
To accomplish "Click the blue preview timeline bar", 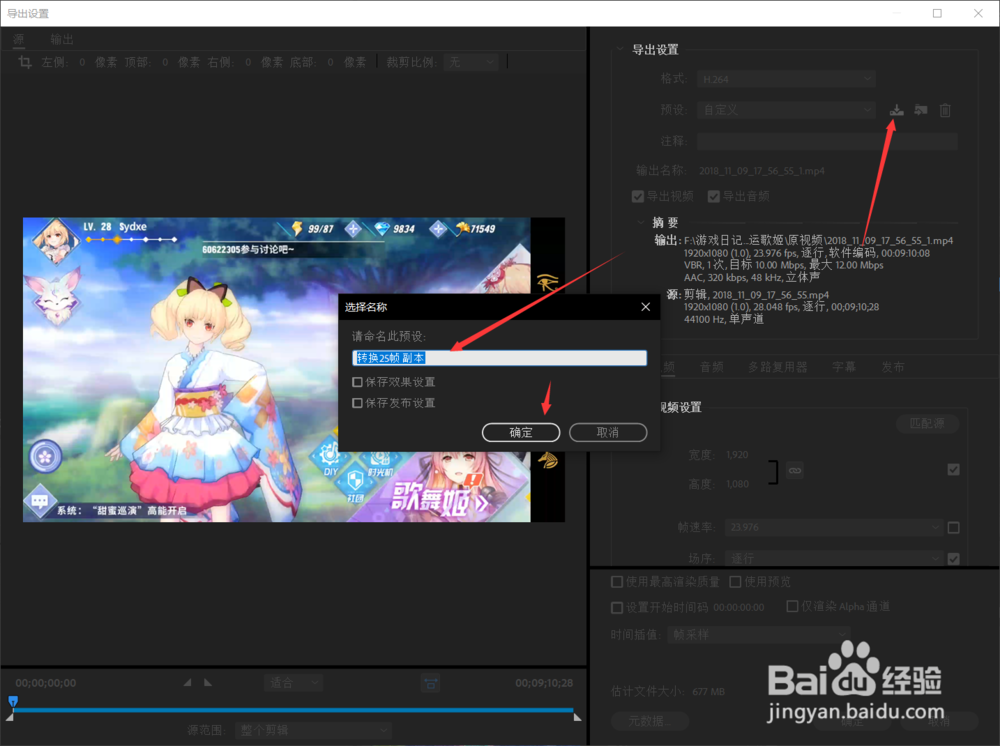I will tap(293, 710).
